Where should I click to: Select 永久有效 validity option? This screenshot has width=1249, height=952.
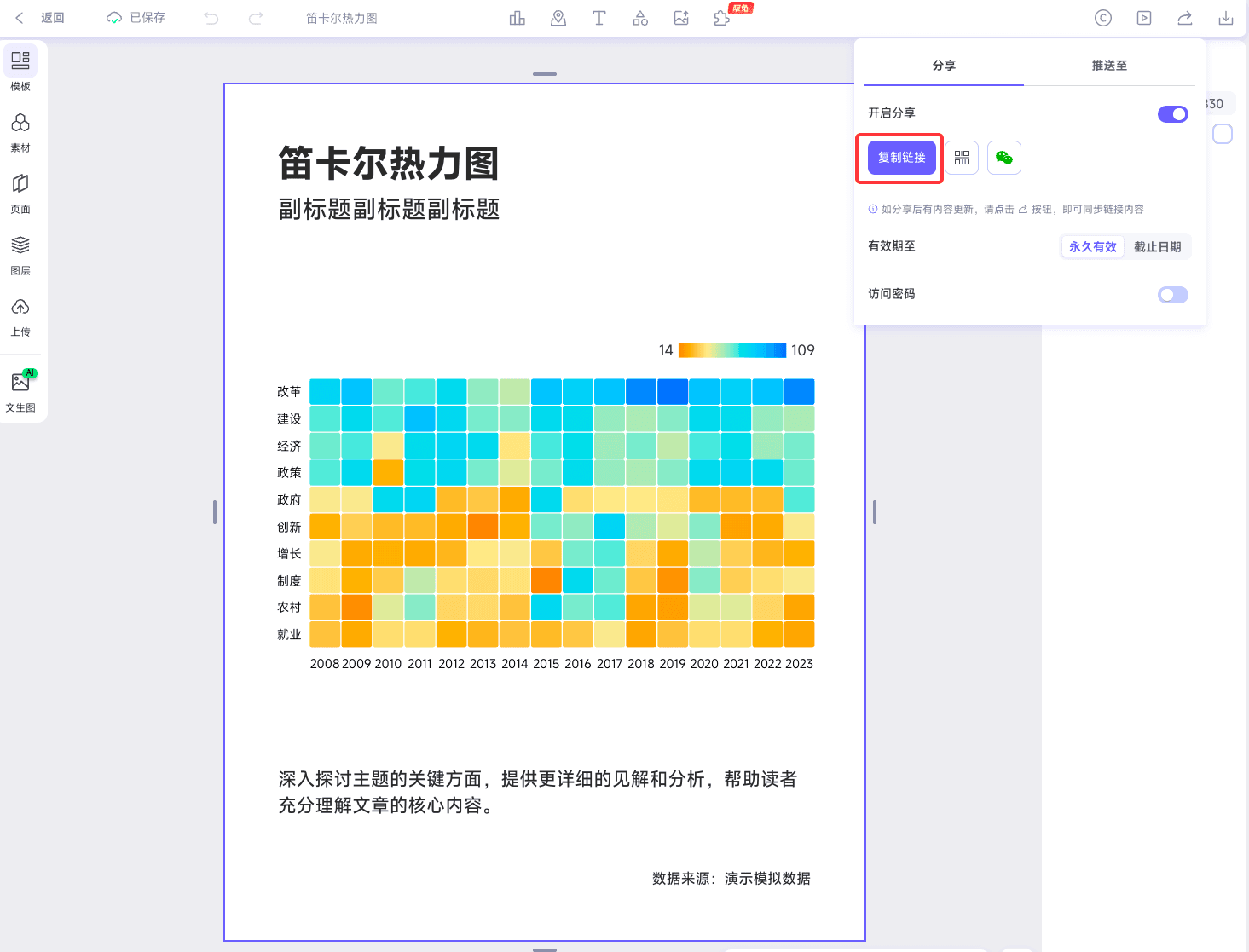(x=1093, y=246)
